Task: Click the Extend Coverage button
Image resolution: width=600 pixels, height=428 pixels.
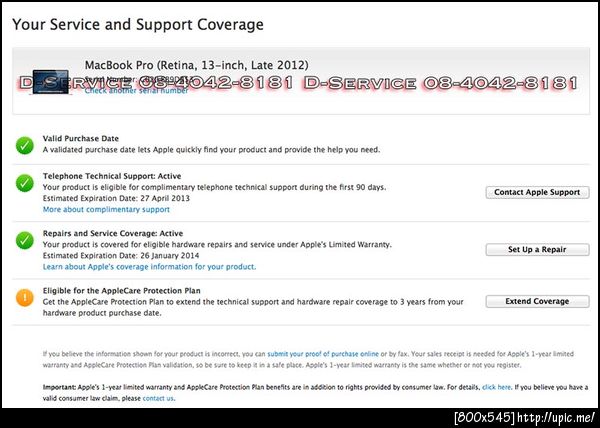Action: point(537,301)
